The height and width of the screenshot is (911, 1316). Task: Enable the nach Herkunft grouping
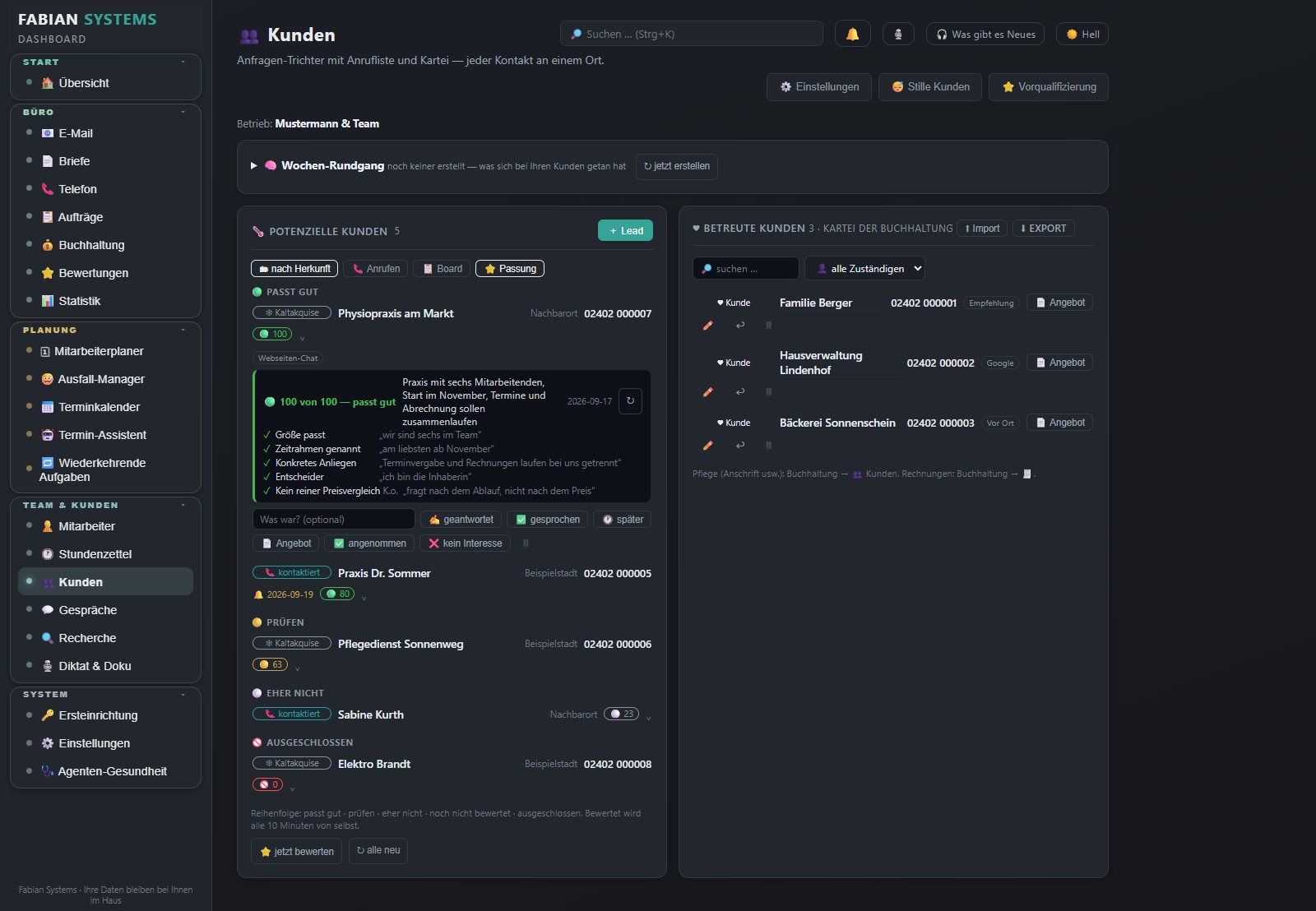294,269
